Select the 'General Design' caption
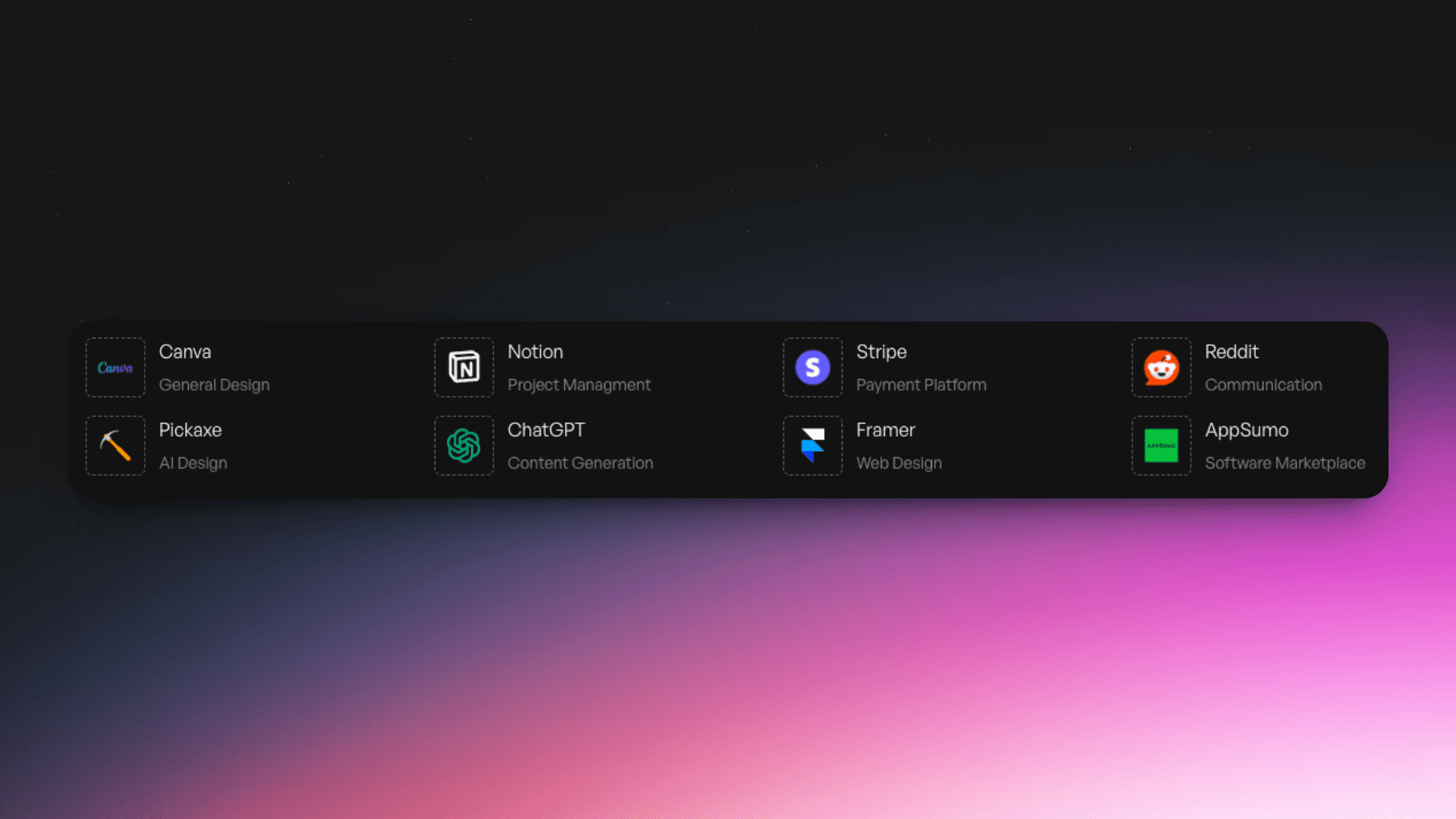This screenshot has height=819, width=1456. click(x=215, y=385)
